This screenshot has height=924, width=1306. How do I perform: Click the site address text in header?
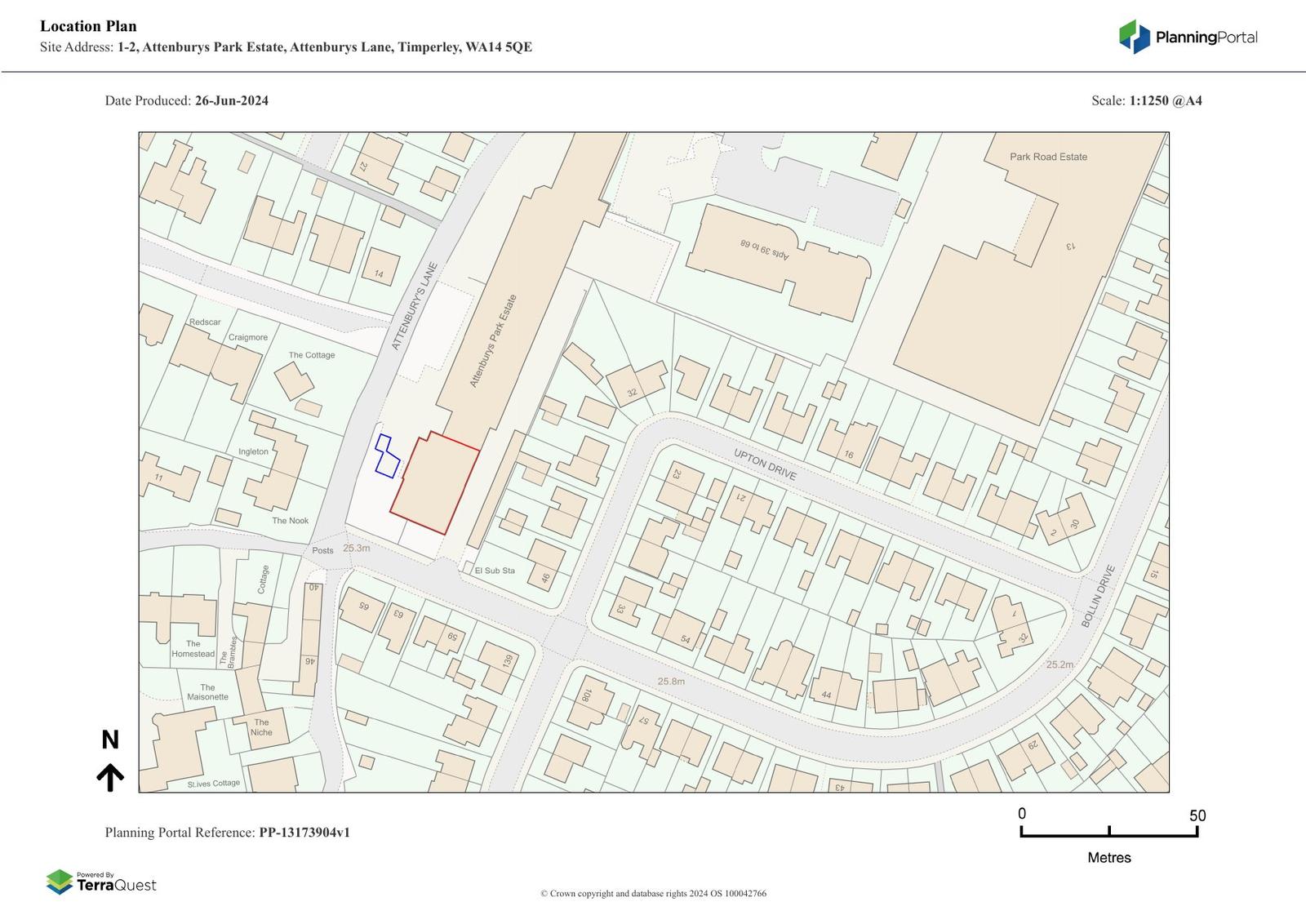click(x=324, y=47)
